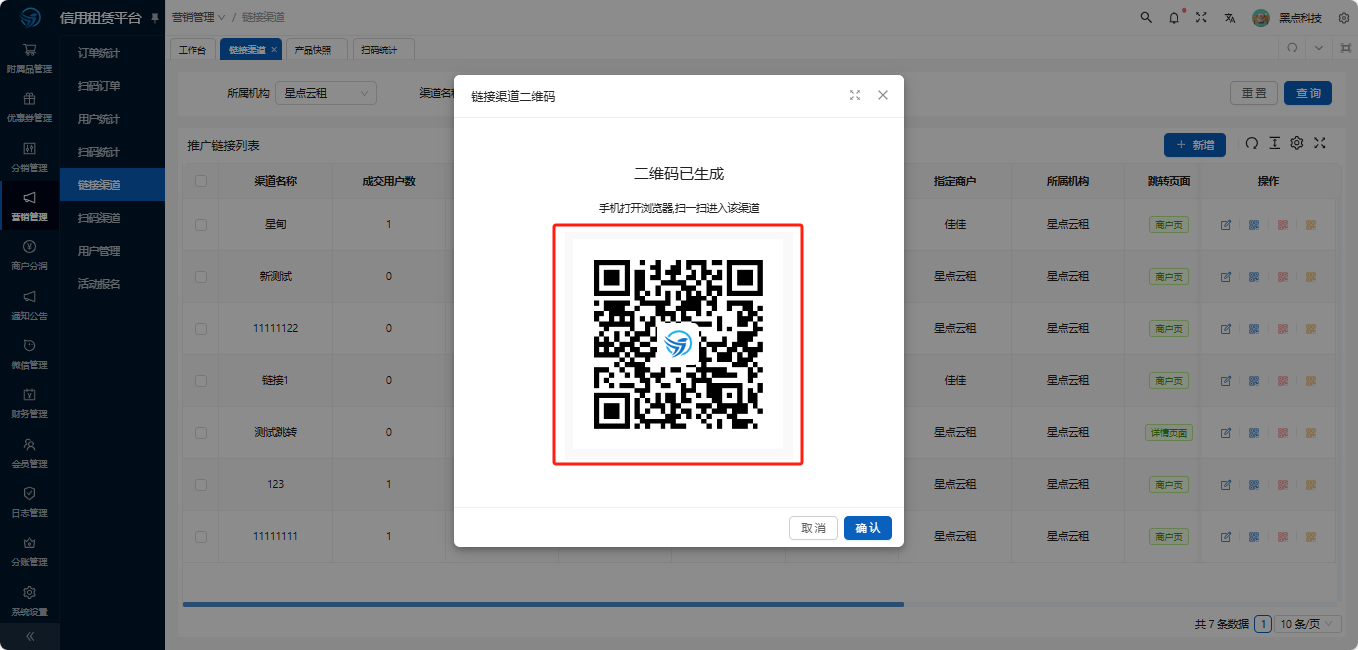Collapse the sidebar with double-chevron icon

point(30,636)
